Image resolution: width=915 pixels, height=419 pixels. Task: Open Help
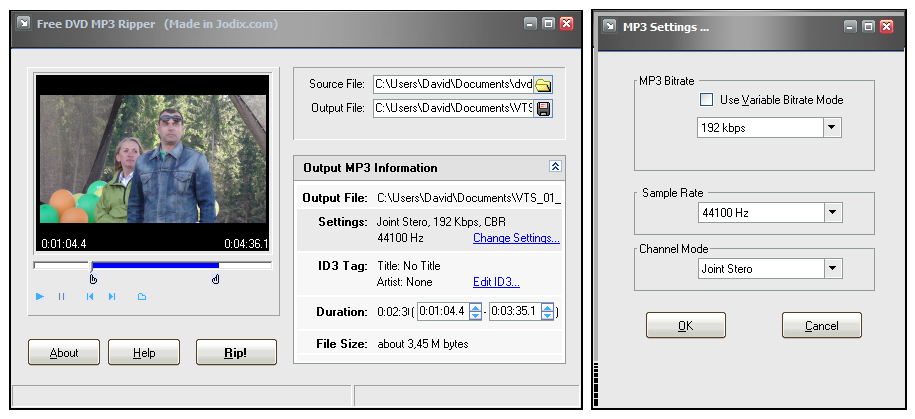(x=144, y=352)
